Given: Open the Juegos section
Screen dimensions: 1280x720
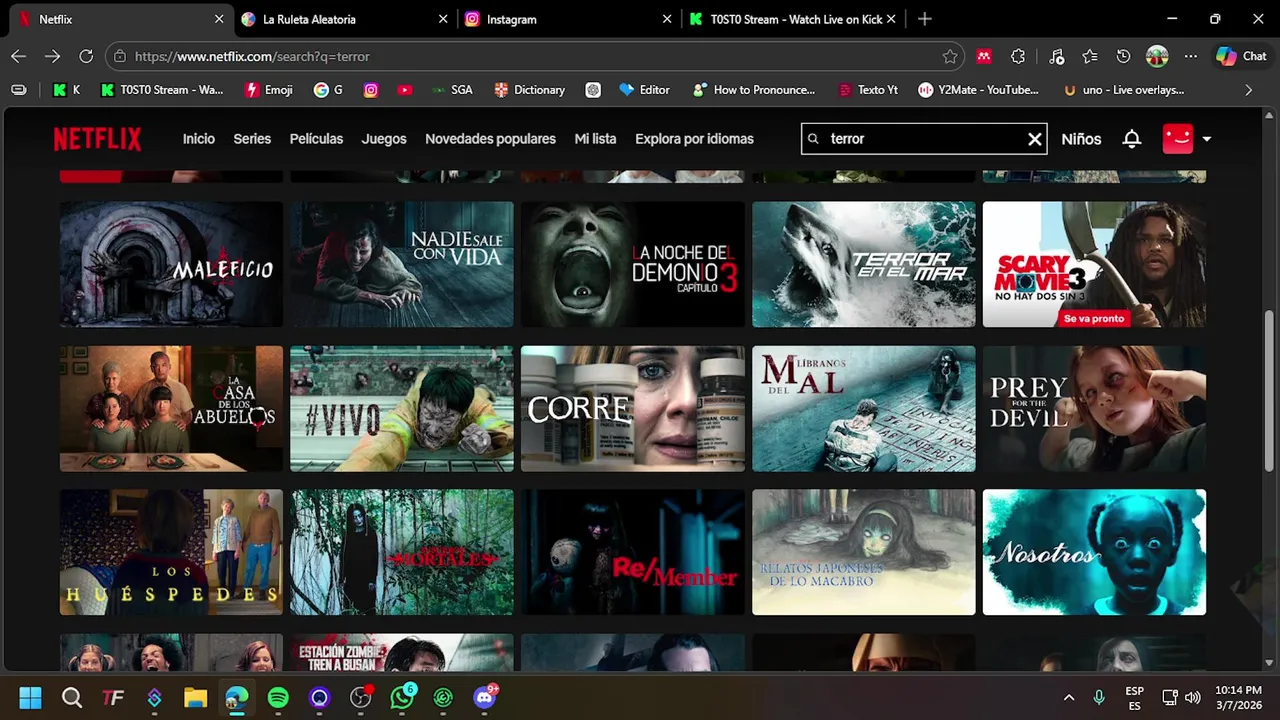Looking at the screenshot, I should click(x=384, y=139).
